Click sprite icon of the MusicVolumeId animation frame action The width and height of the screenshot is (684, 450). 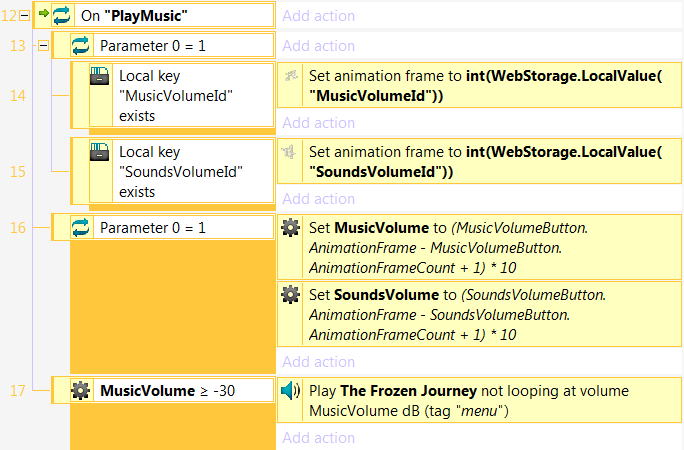290,77
